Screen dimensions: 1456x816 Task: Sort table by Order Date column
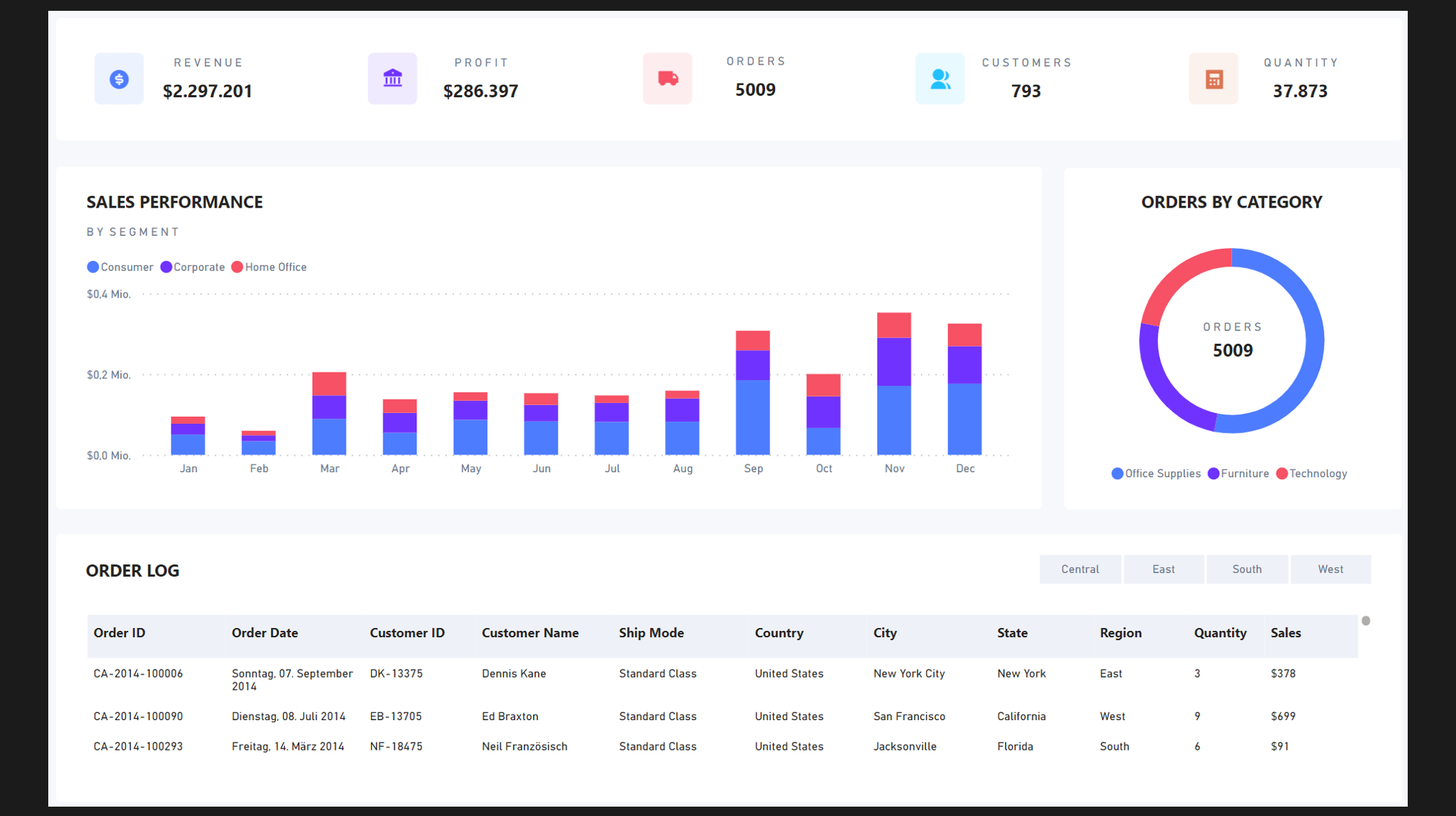click(x=264, y=633)
